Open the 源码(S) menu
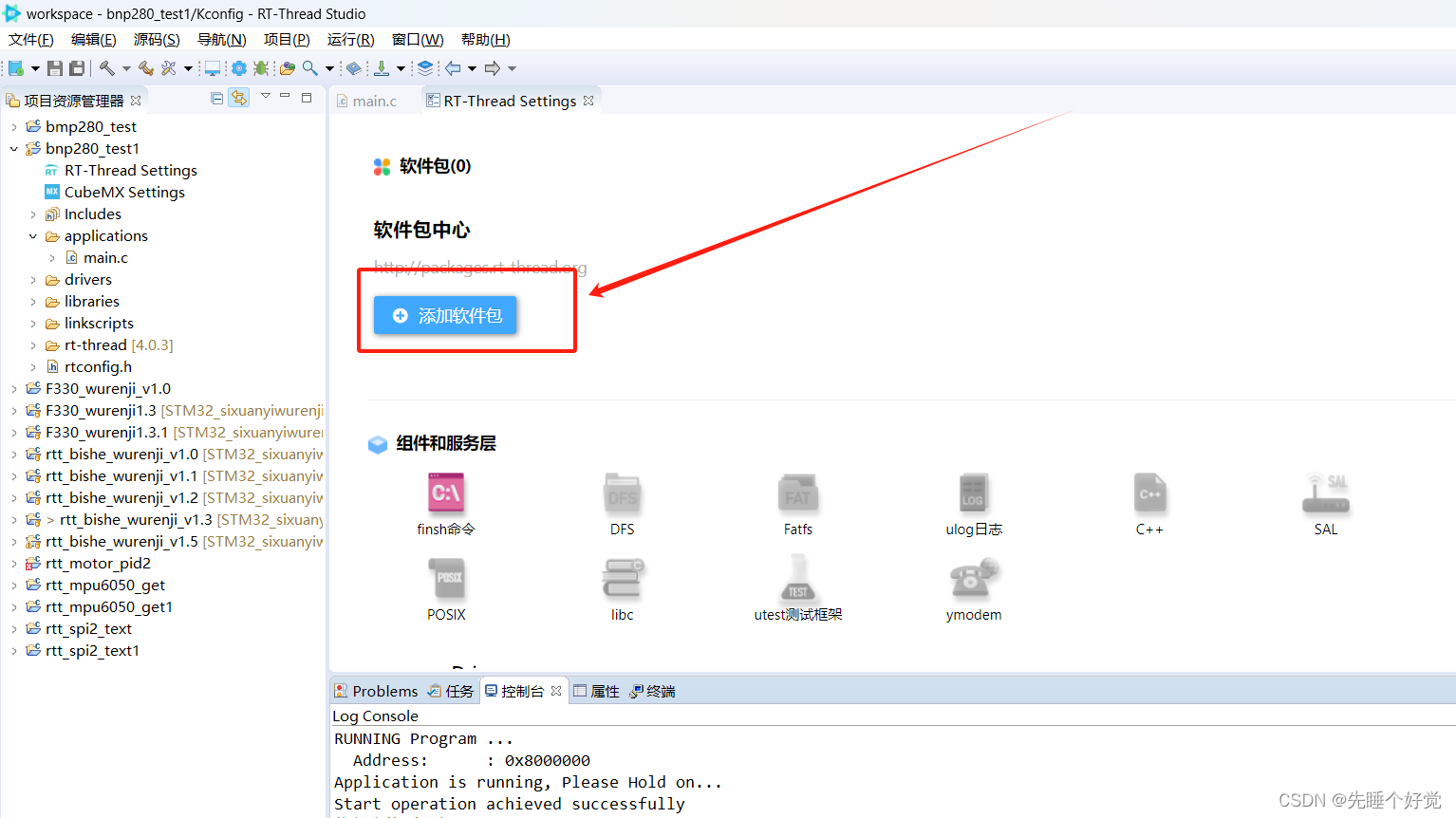 [157, 39]
